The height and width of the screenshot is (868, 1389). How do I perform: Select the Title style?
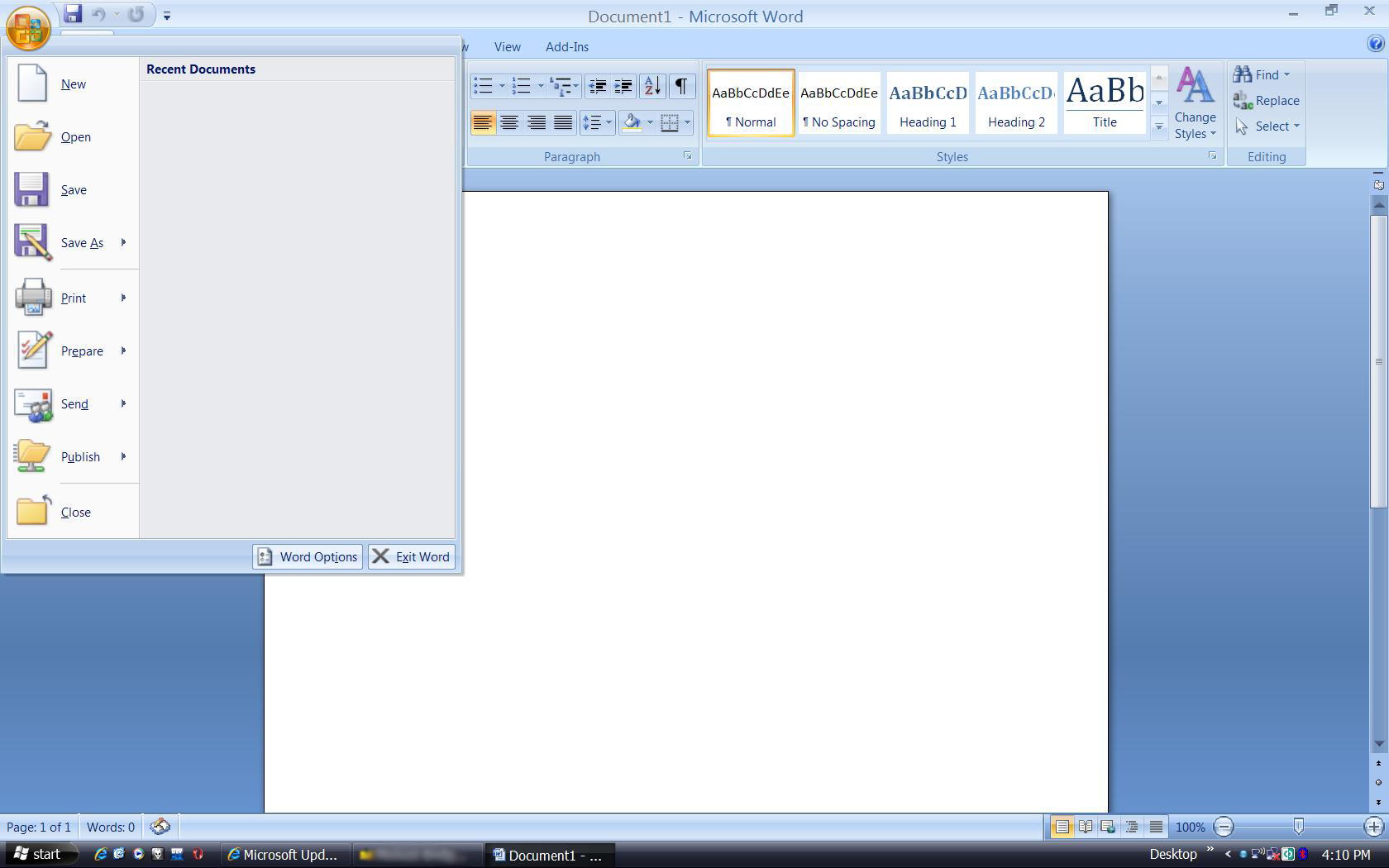click(x=1105, y=103)
